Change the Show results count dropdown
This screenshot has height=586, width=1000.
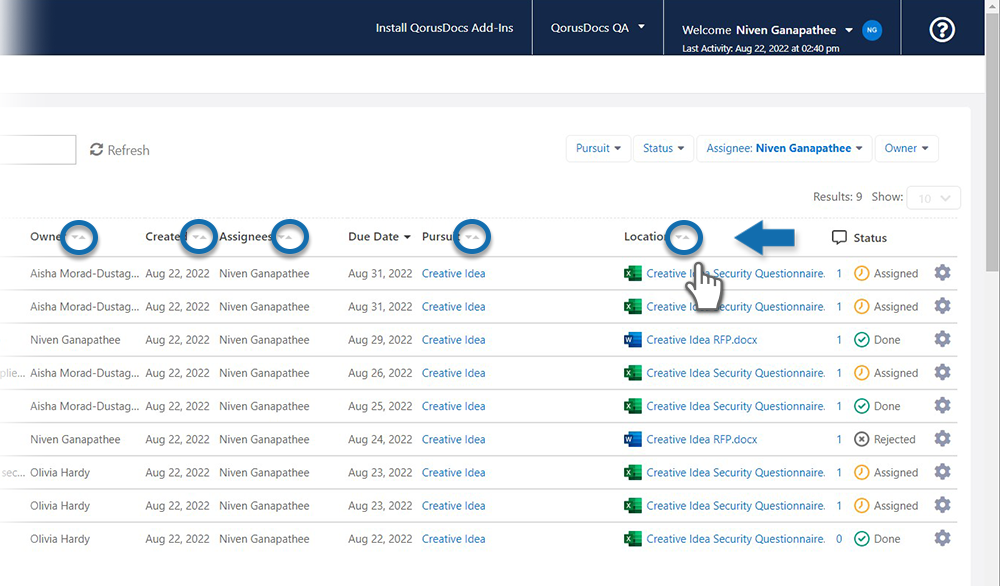pyautogui.click(x=934, y=198)
